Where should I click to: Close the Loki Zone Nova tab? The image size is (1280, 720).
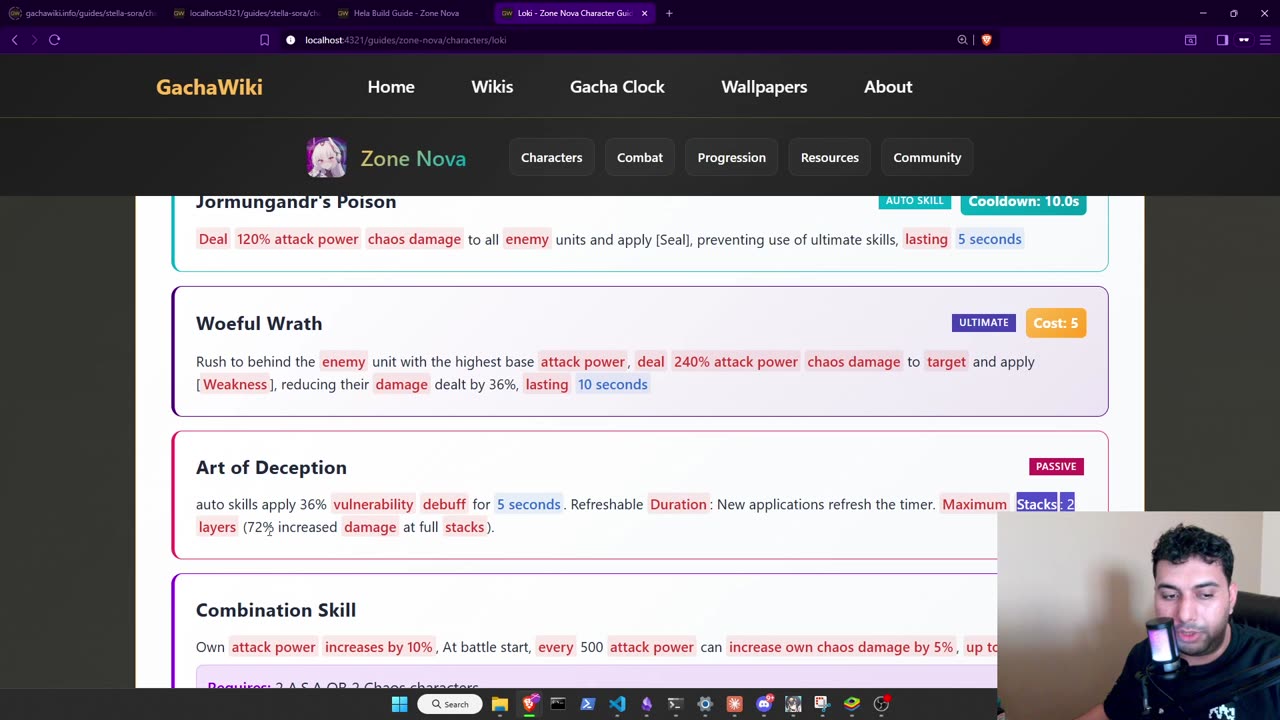point(644,13)
